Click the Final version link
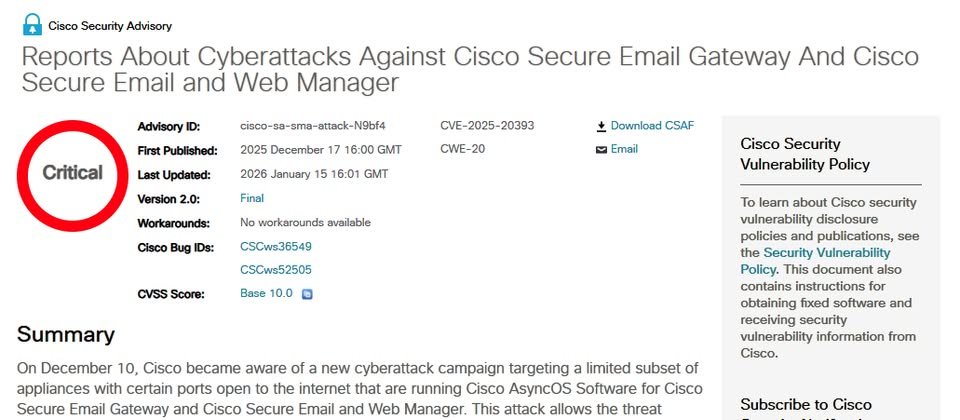The height and width of the screenshot is (420, 960). click(252, 198)
